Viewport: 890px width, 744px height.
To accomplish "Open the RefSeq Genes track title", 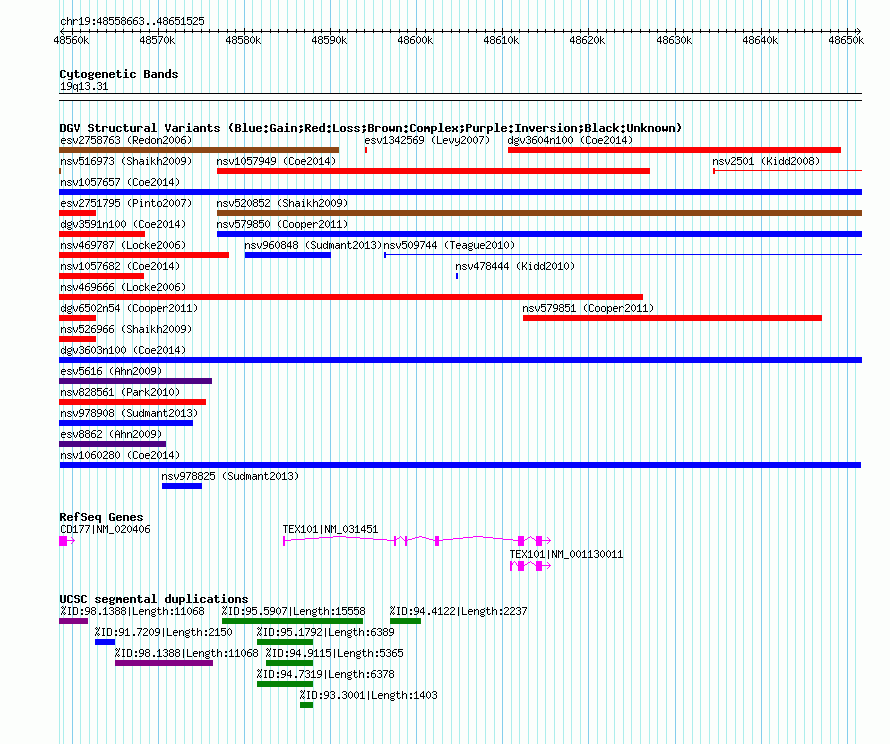I will pos(101,517).
